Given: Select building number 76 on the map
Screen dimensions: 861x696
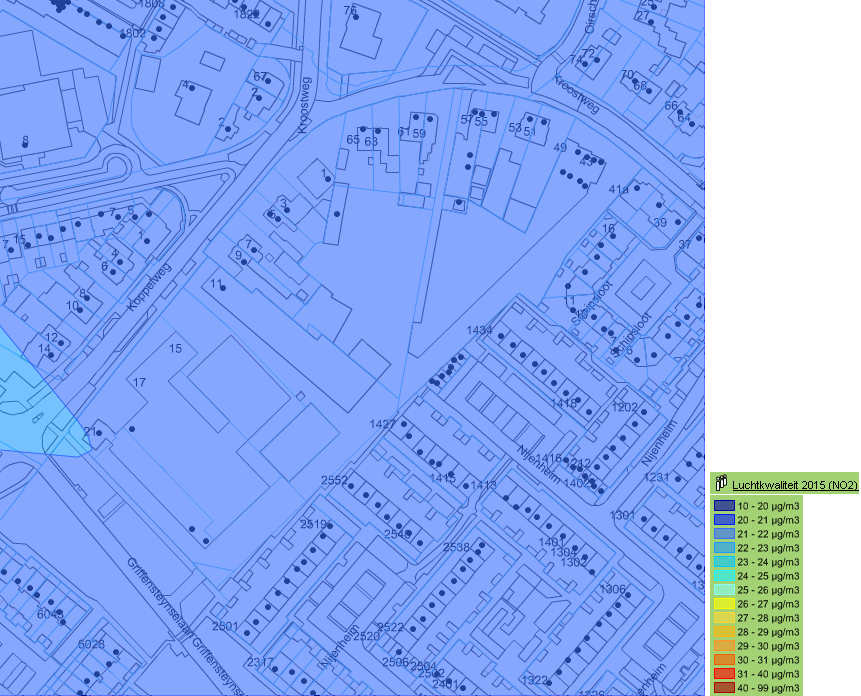Looking at the screenshot, I should coord(350,11).
